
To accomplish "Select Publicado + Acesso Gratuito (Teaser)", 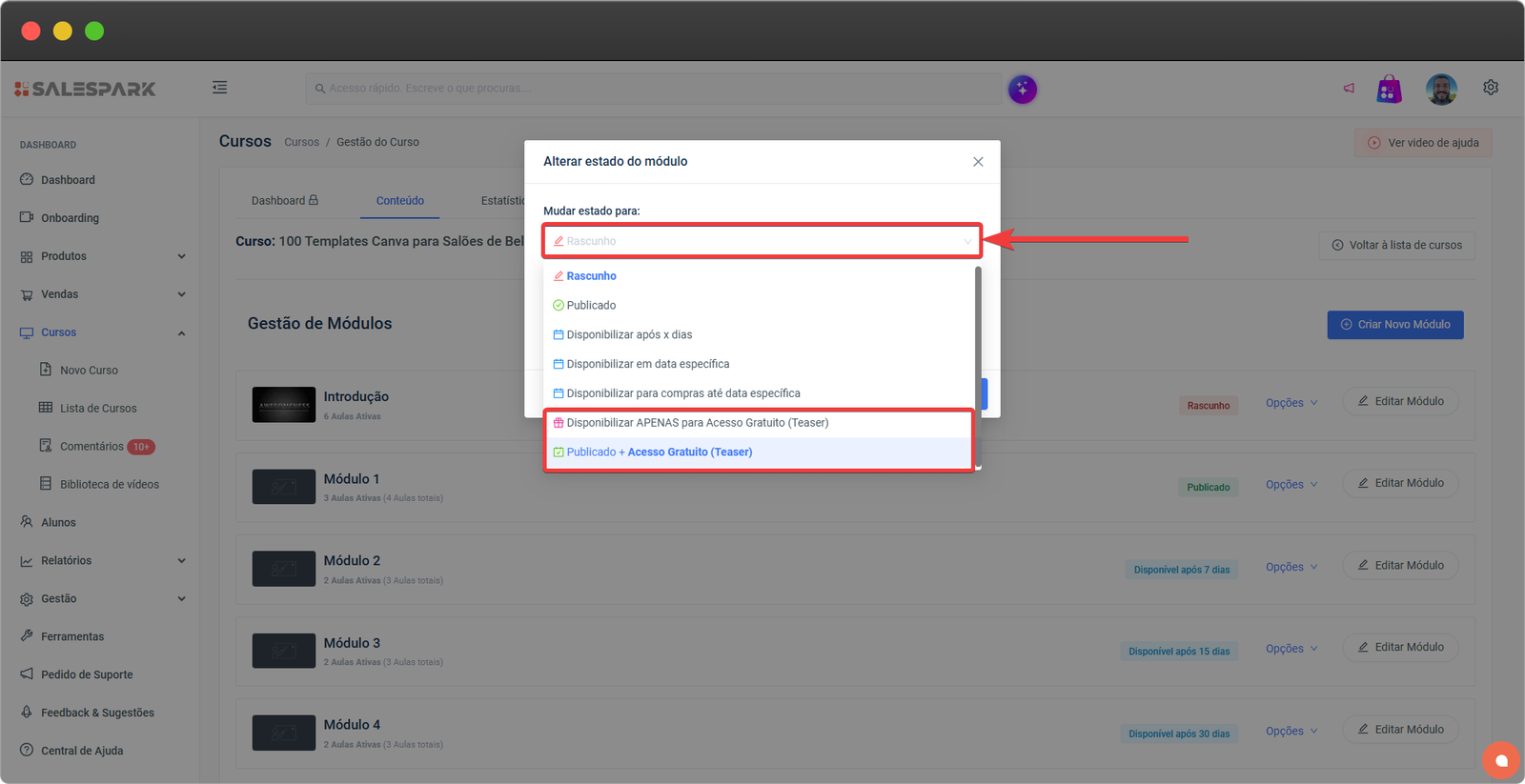I will [660, 452].
